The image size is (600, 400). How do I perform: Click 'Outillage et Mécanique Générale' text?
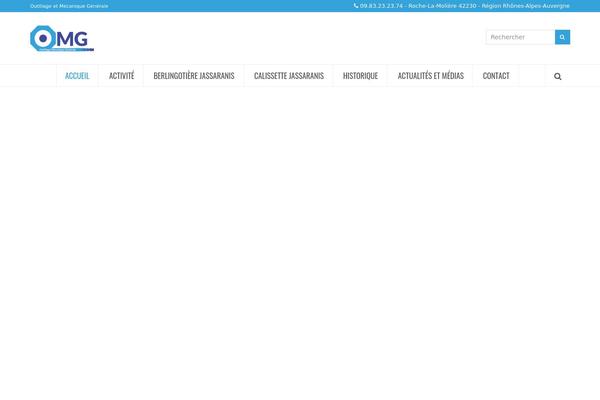69,6
